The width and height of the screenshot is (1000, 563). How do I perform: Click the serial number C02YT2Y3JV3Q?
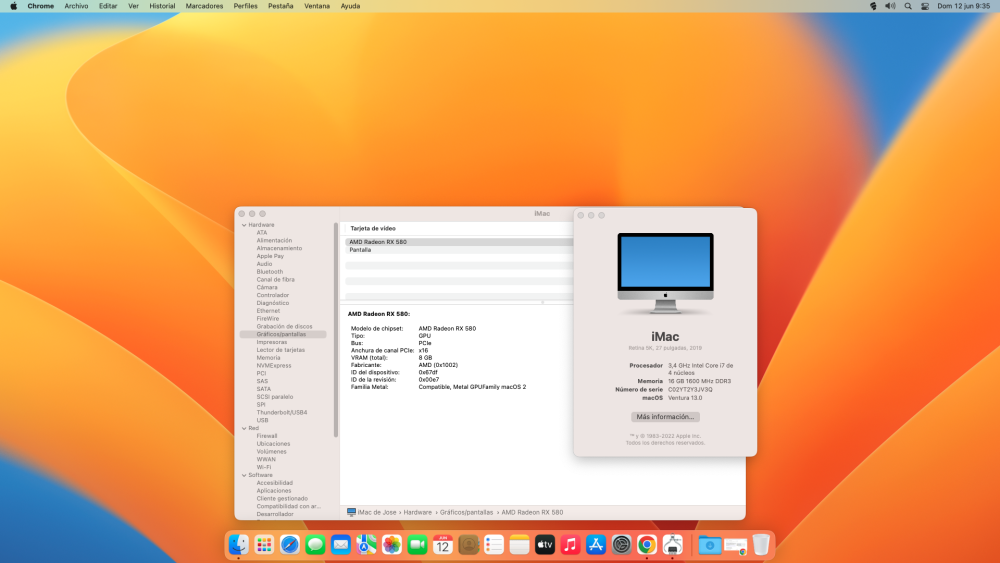click(690, 390)
